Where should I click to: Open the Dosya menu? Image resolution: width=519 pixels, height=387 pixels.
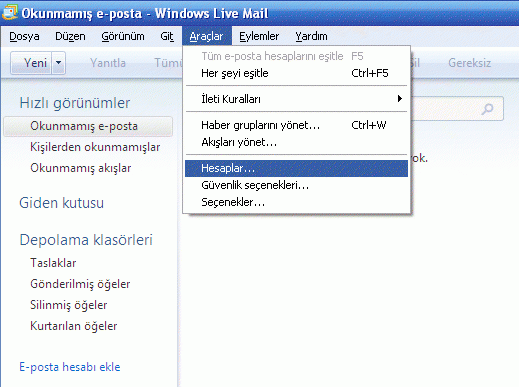point(24,36)
